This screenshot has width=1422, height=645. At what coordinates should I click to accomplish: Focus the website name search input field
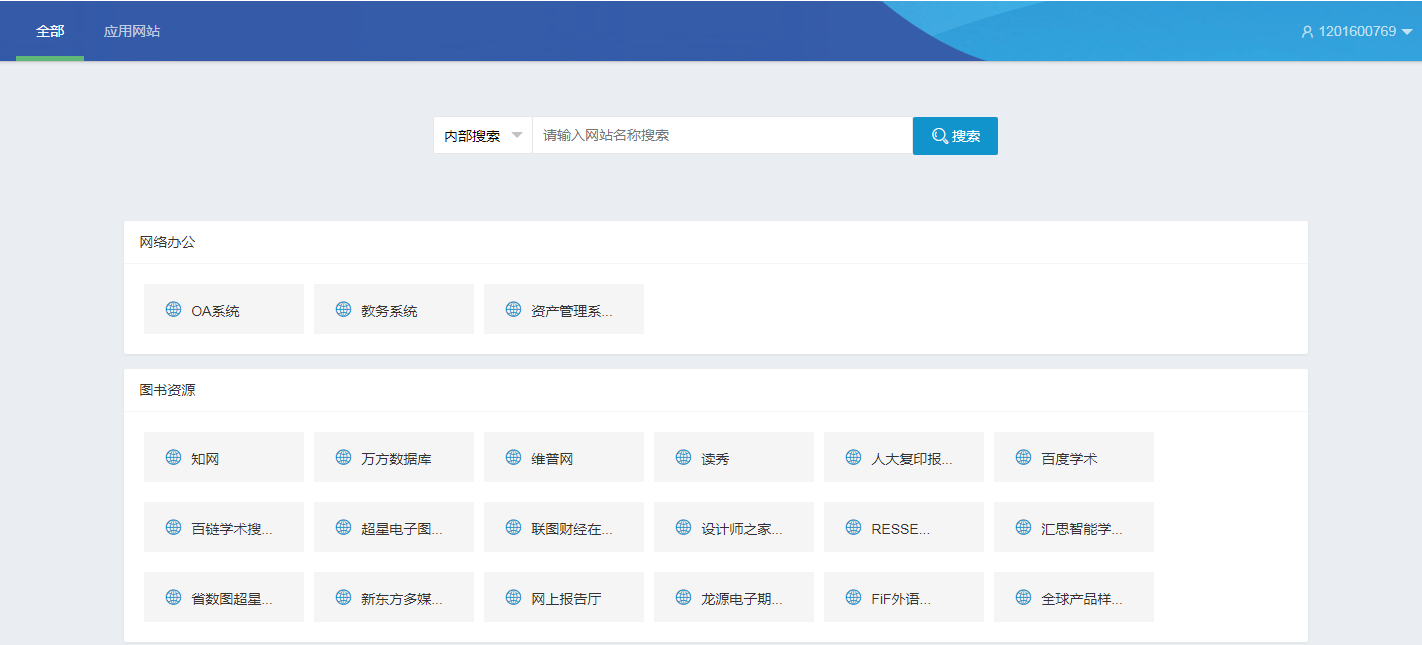pyautogui.click(x=722, y=135)
